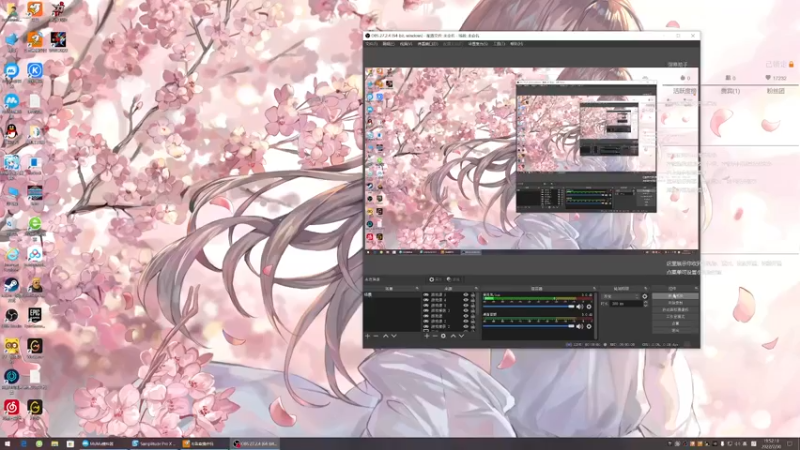The height and width of the screenshot is (450, 800).
Task: Pop out the Scene Transitions dock via its header icon
Action: (x=645, y=289)
